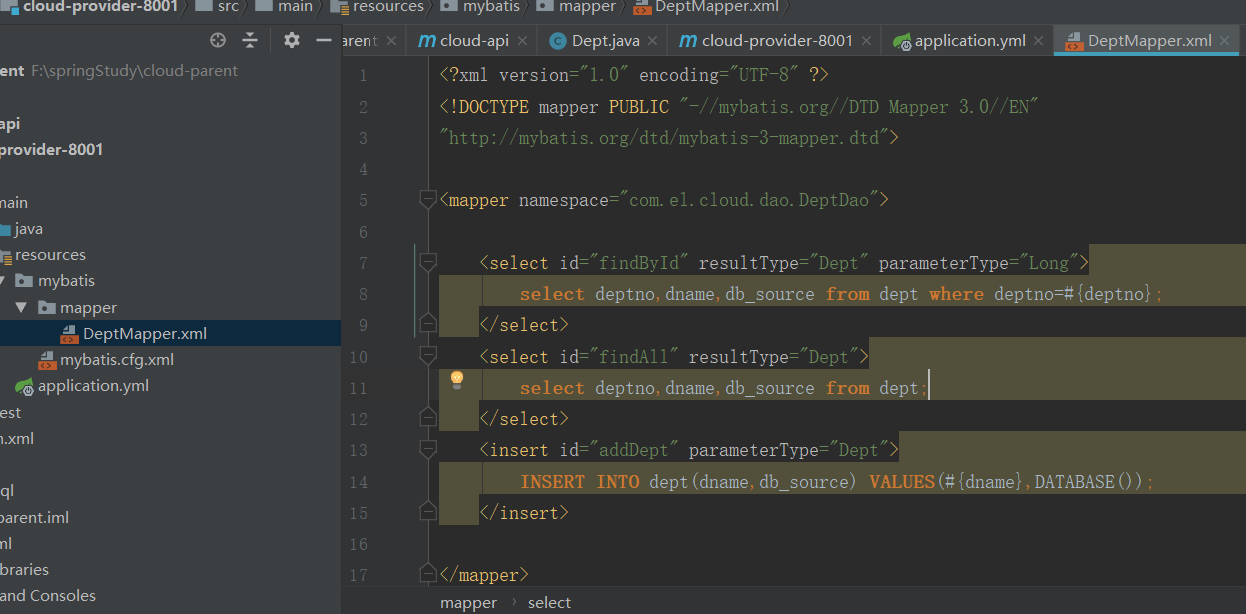Collapse the mapper folder arrow in tree
Viewport: 1246px width, 614px height.
(21, 308)
